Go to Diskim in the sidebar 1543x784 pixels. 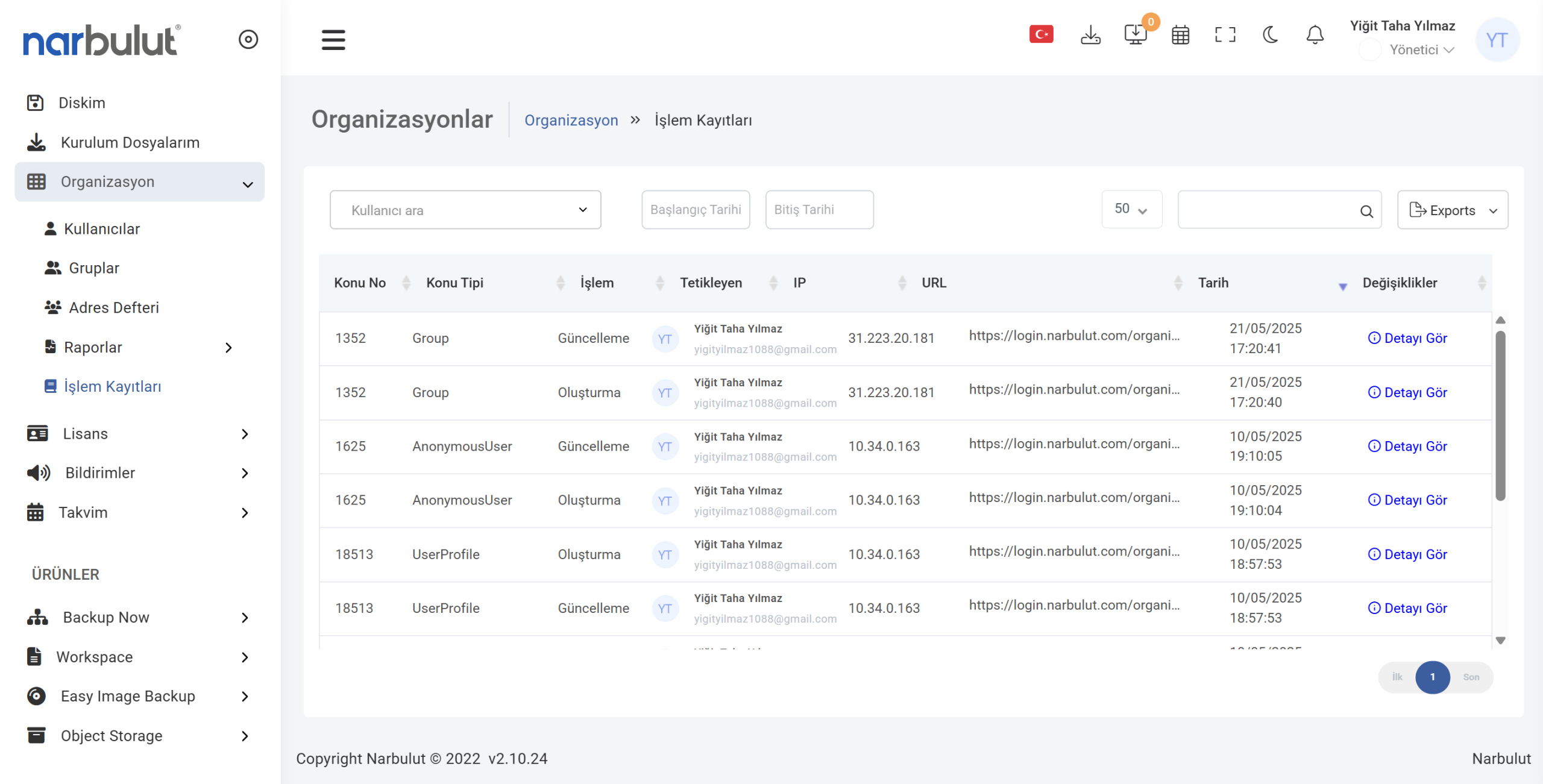tap(81, 103)
